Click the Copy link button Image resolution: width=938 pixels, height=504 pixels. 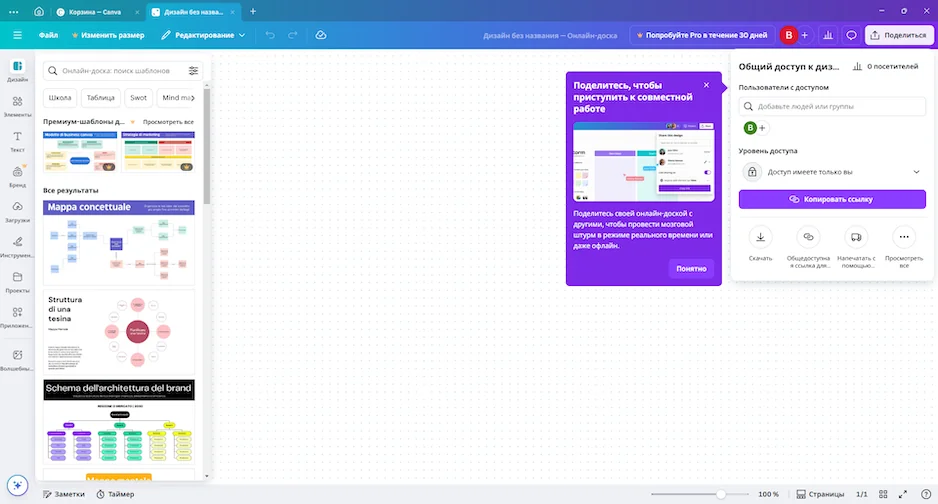click(x=832, y=199)
